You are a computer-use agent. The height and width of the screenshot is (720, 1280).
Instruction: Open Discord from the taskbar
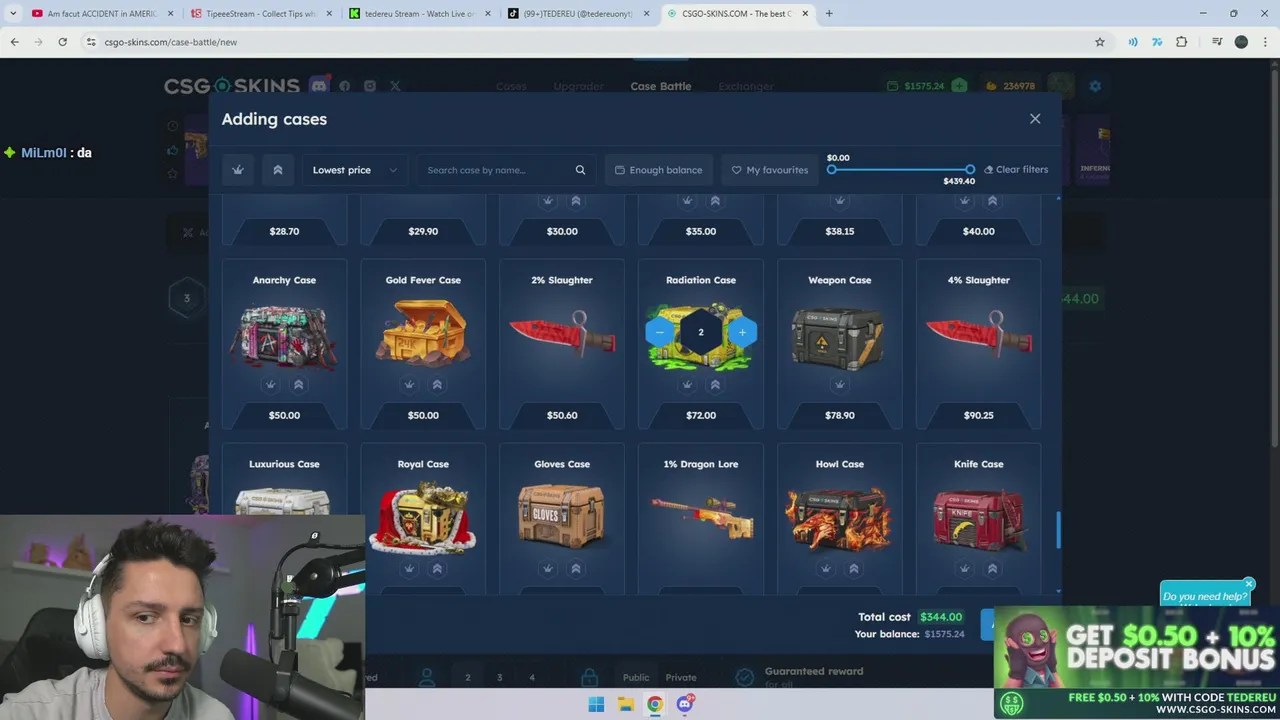[x=685, y=705]
